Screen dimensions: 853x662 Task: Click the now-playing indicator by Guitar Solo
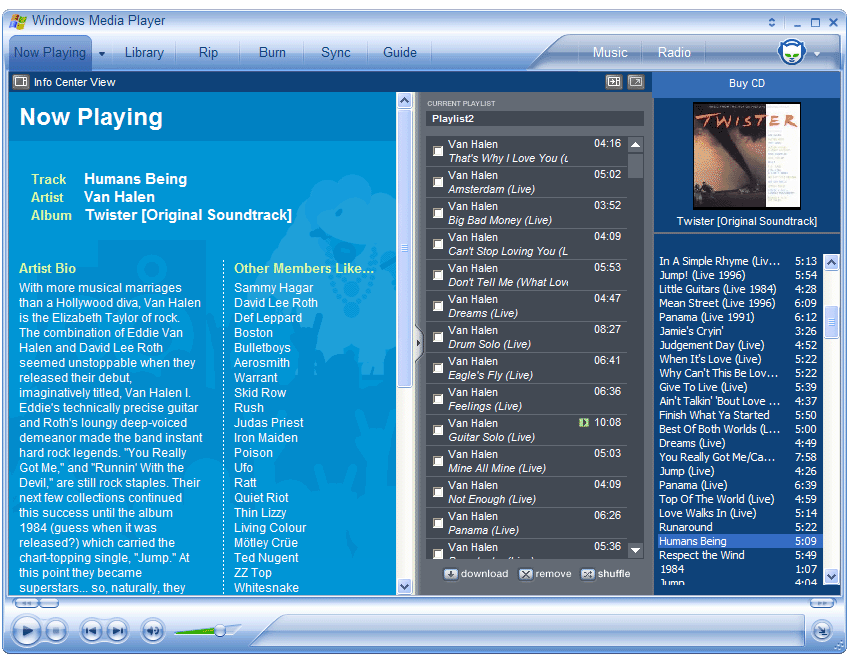(x=584, y=423)
